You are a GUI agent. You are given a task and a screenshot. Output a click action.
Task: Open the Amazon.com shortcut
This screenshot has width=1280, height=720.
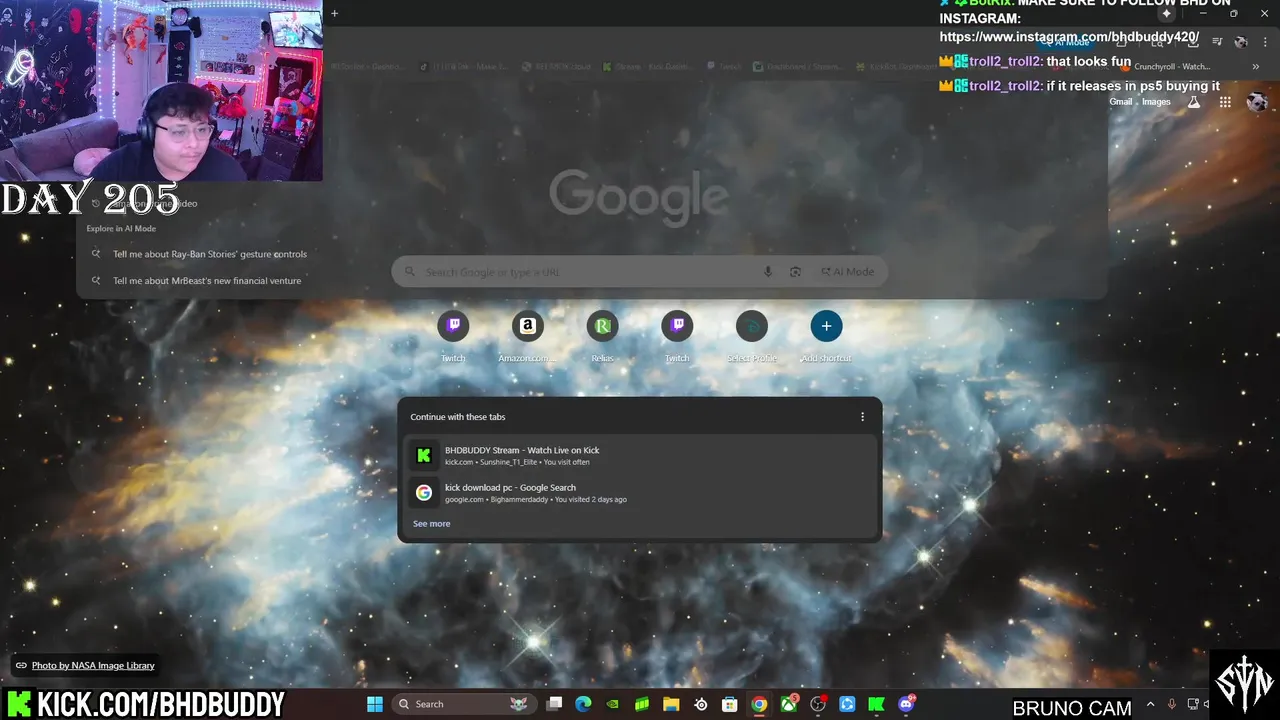[x=527, y=335]
